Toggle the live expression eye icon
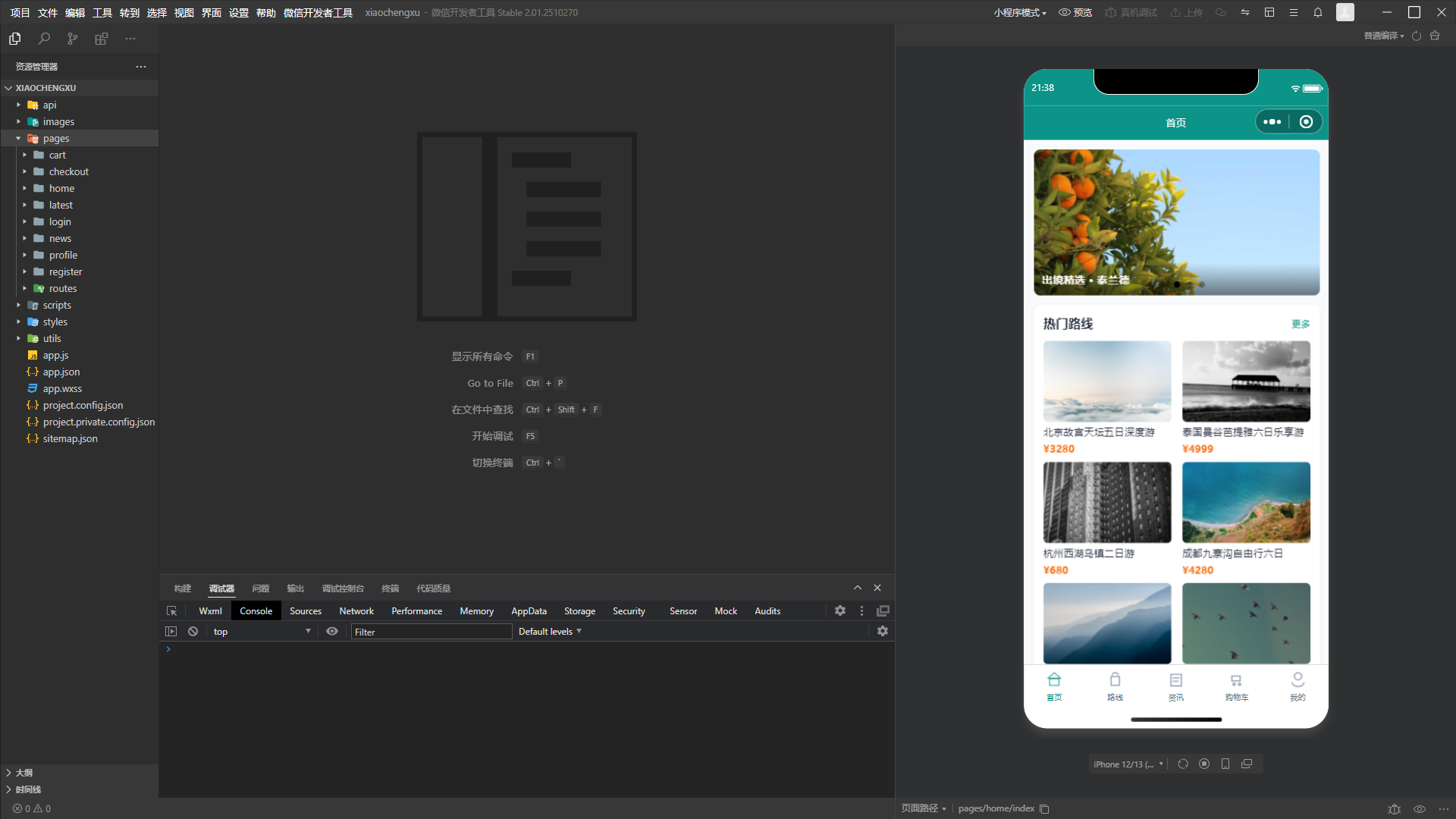The width and height of the screenshot is (1456, 819). 332,632
